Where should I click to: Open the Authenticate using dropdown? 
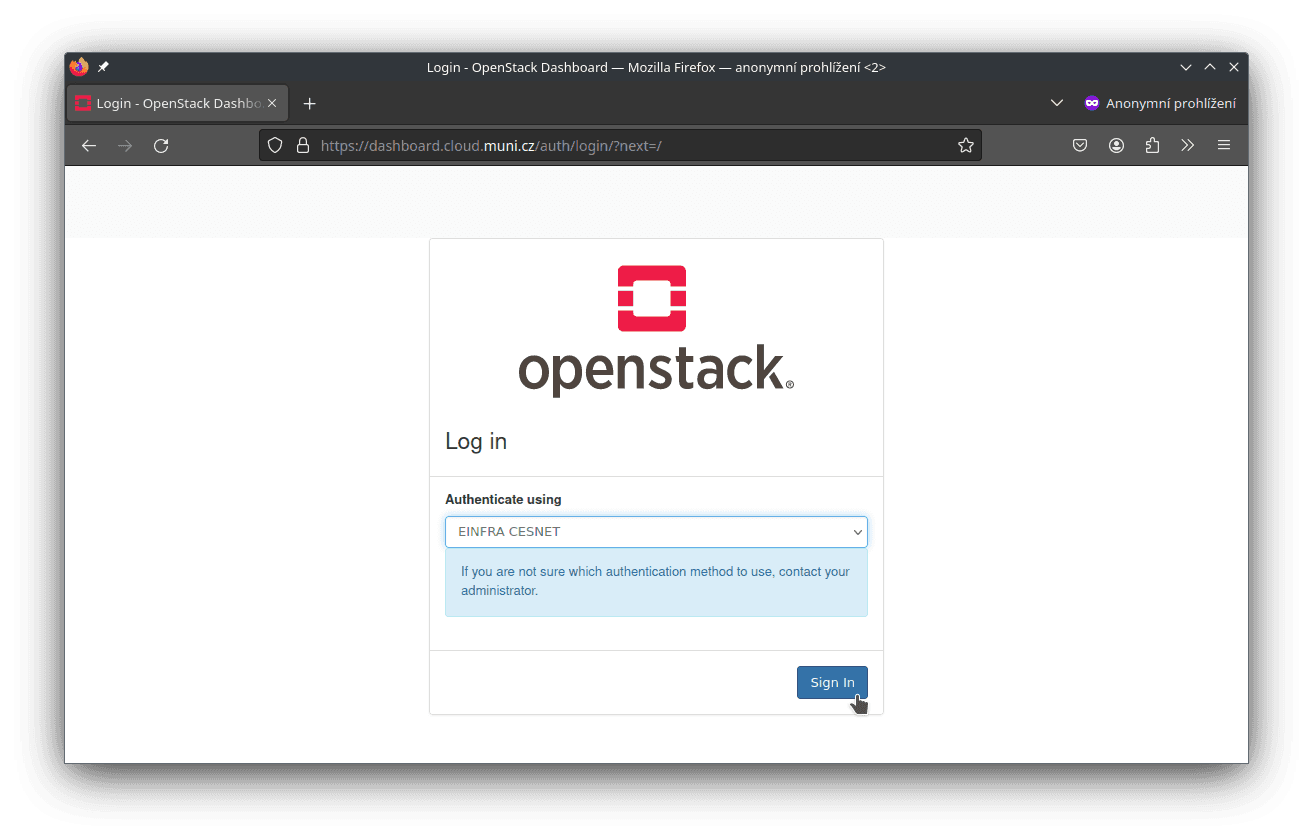pyautogui.click(x=656, y=532)
